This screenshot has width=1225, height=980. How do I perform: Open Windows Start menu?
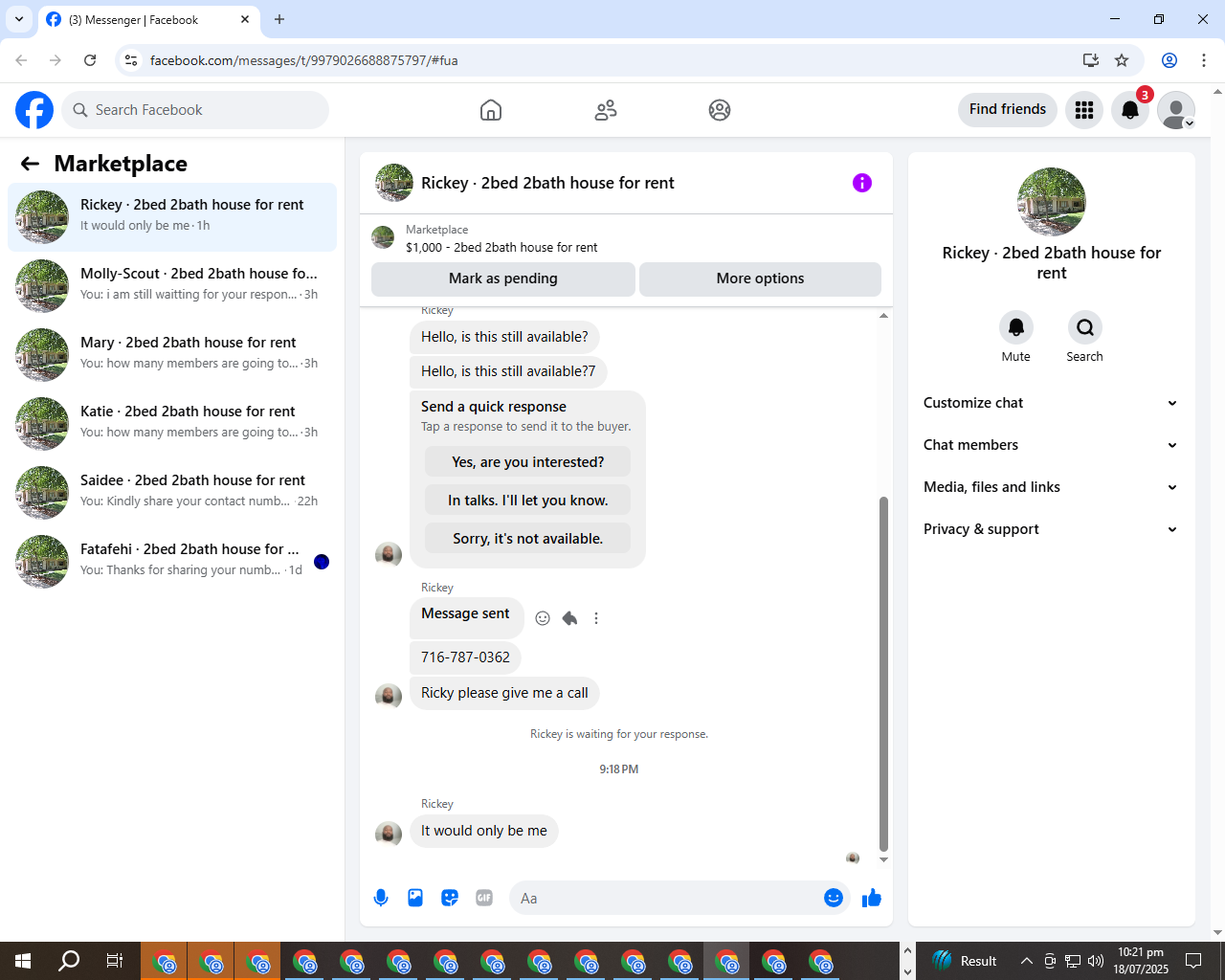(23, 961)
